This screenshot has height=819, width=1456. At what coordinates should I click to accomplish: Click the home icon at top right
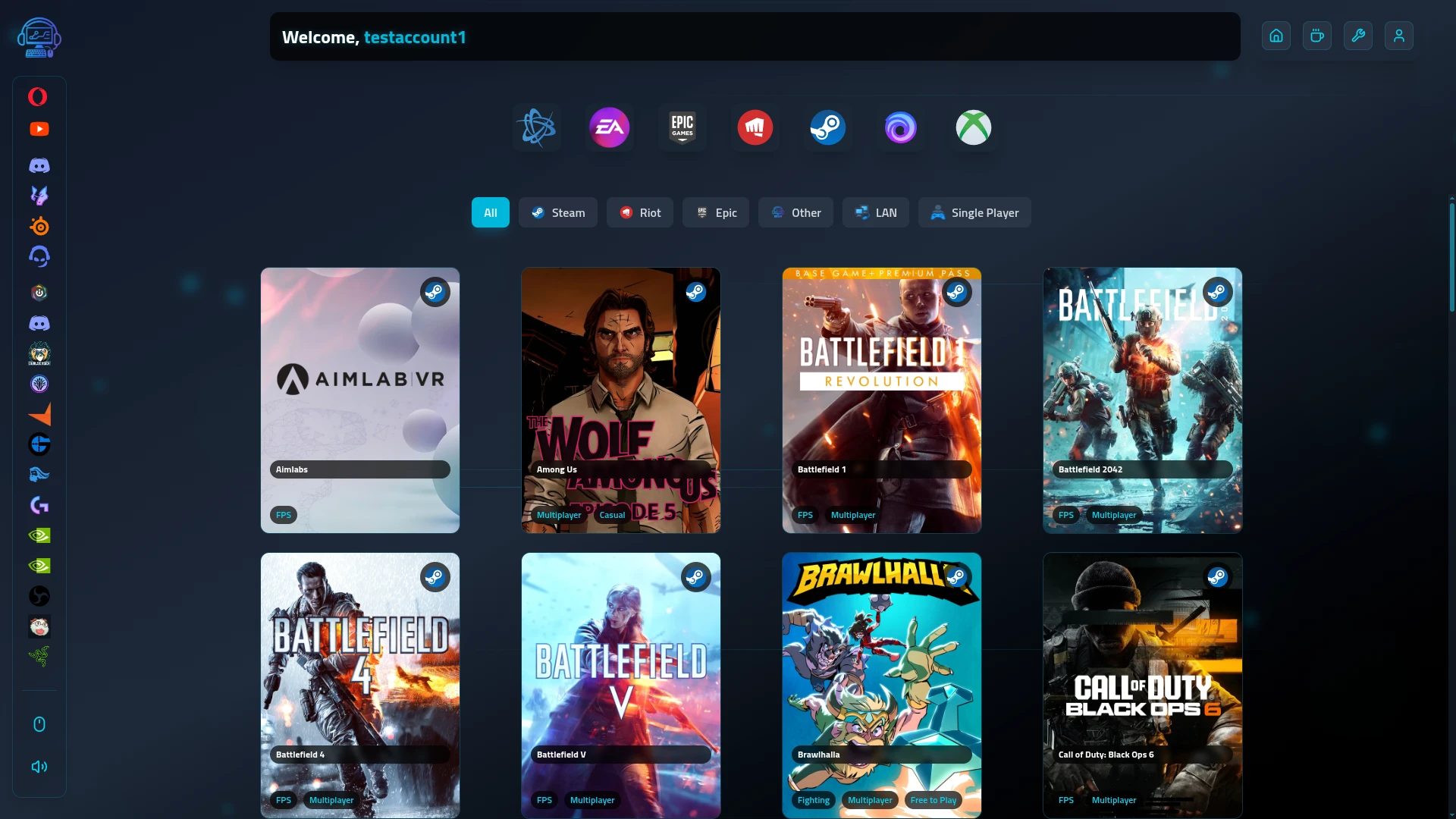[1276, 36]
